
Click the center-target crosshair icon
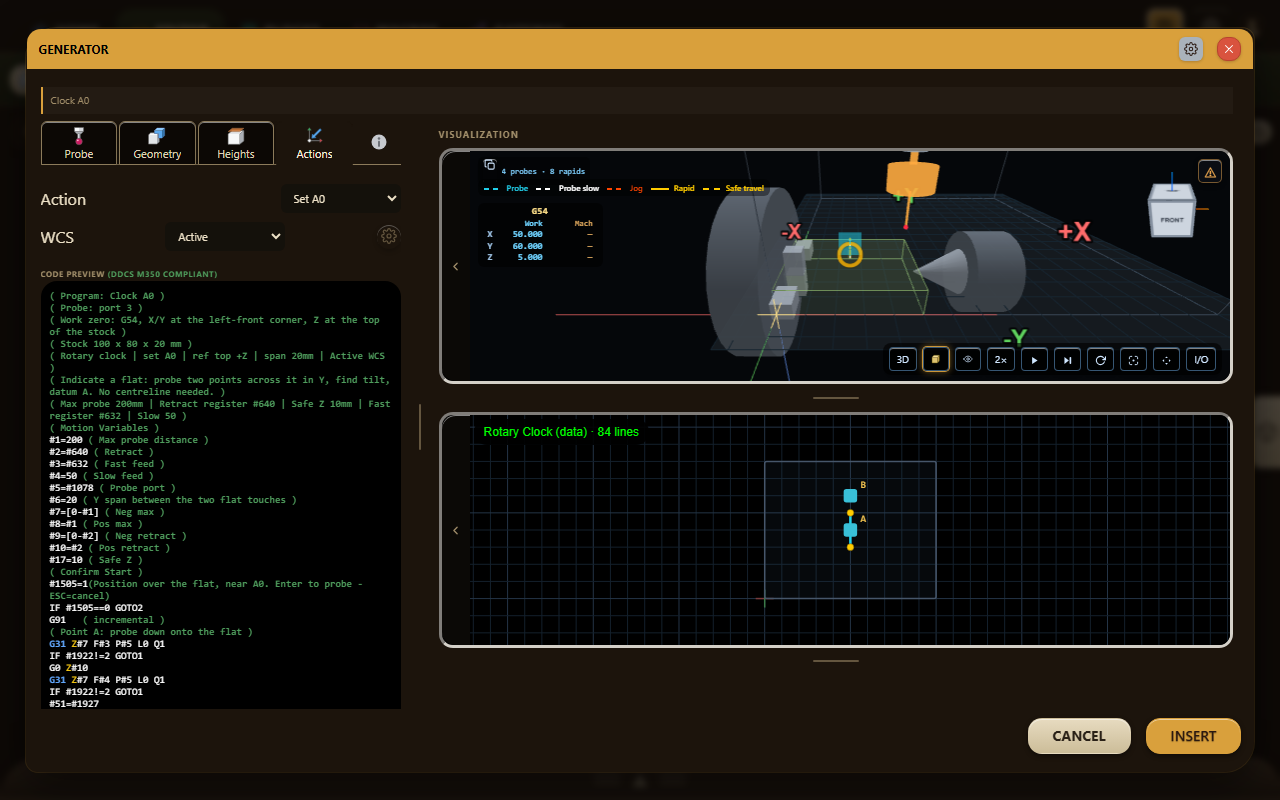click(1166, 359)
